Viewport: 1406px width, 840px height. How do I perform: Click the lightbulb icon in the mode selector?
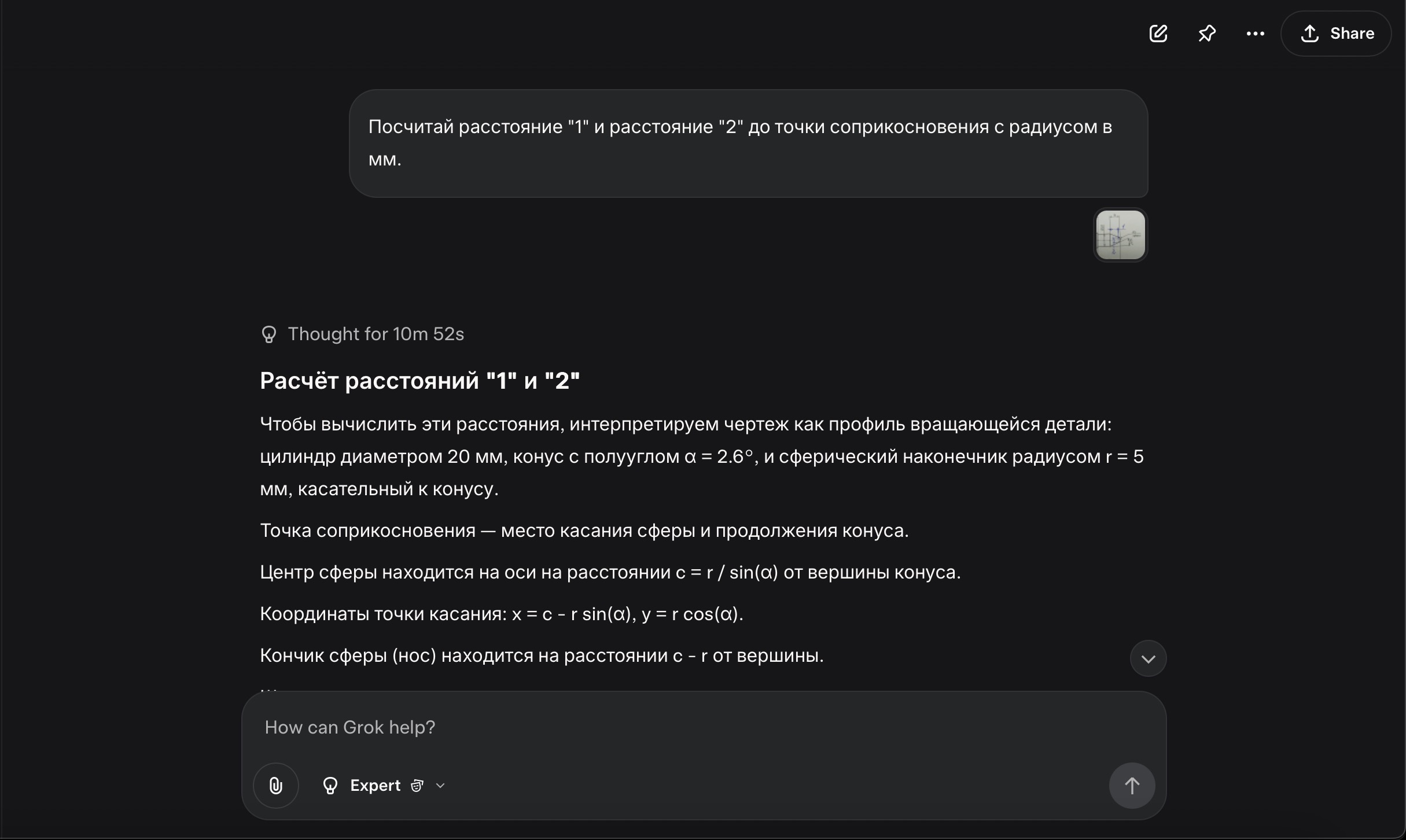[330, 786]
